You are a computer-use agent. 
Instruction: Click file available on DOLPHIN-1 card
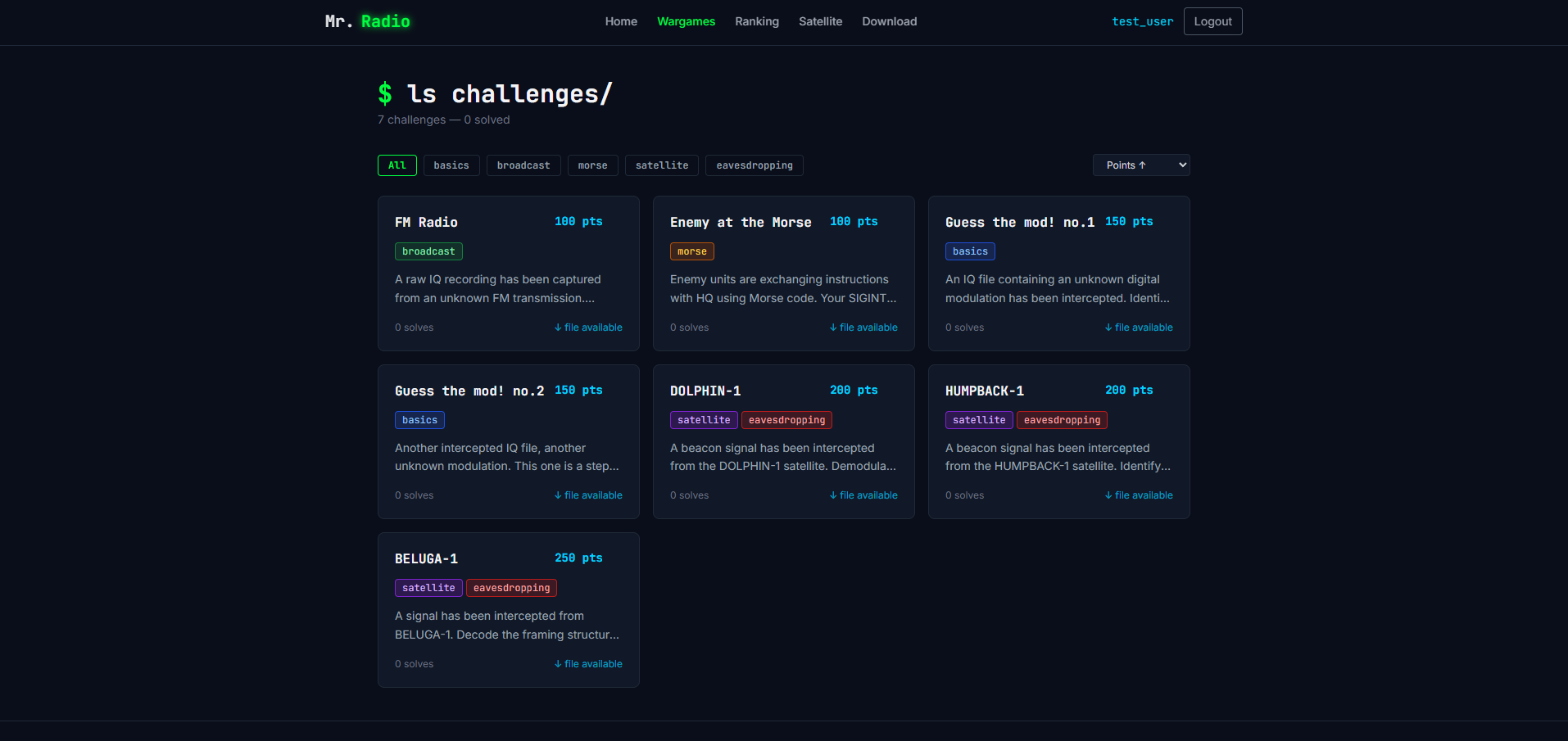(x=863, y=495)
